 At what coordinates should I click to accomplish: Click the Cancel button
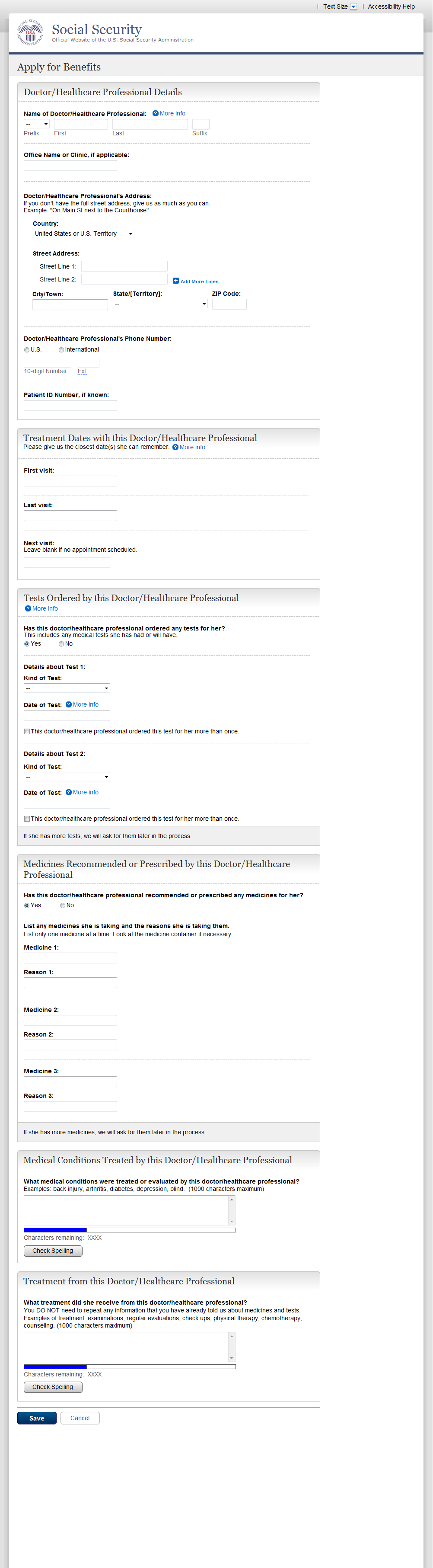click(x=80, y=1418)
